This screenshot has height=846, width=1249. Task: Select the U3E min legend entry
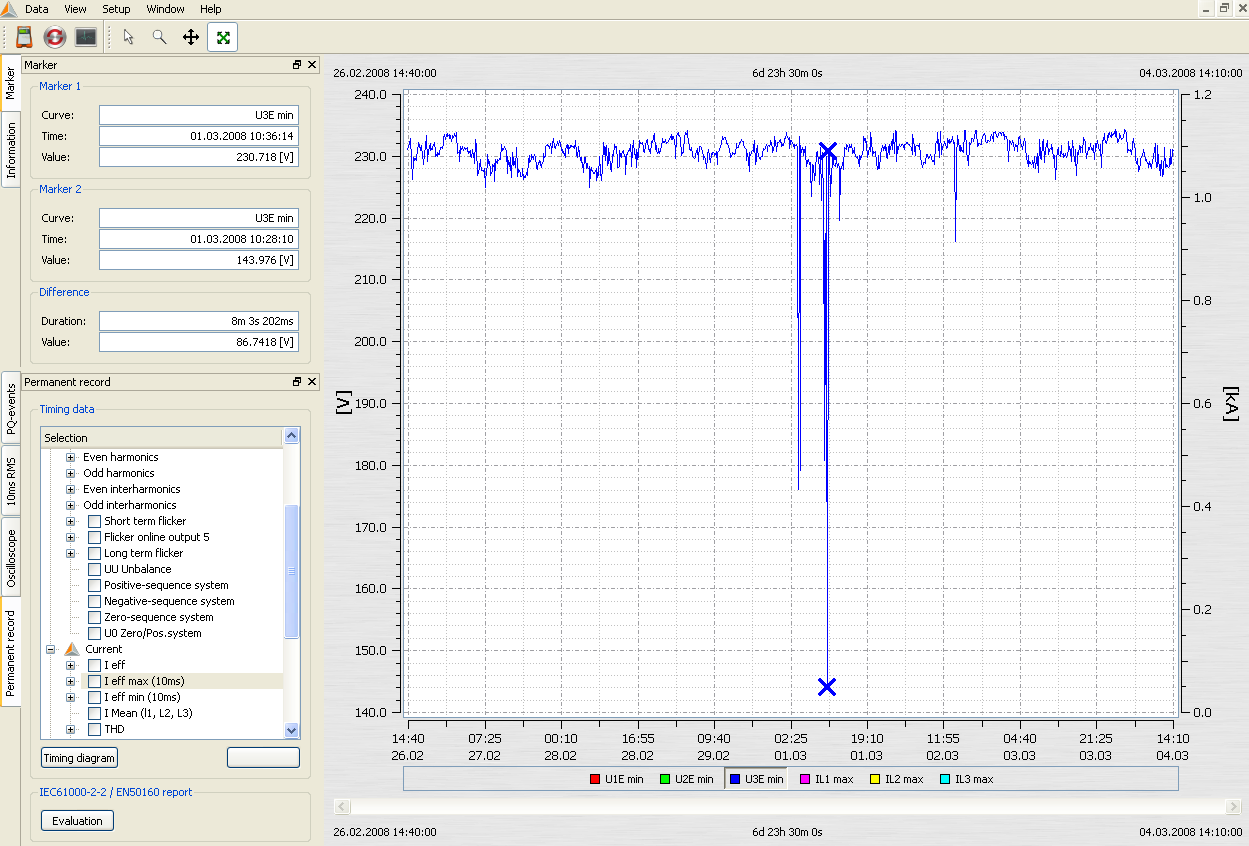[x=757, y=778]
